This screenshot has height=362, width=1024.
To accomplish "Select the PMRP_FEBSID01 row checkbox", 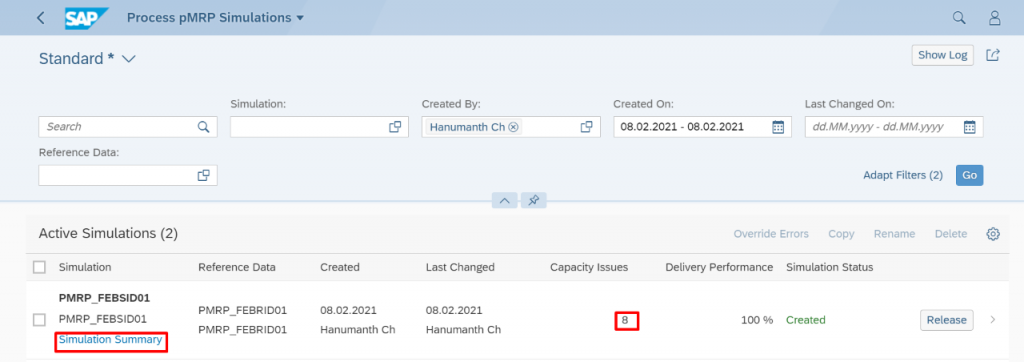I will tap(39, 320).
